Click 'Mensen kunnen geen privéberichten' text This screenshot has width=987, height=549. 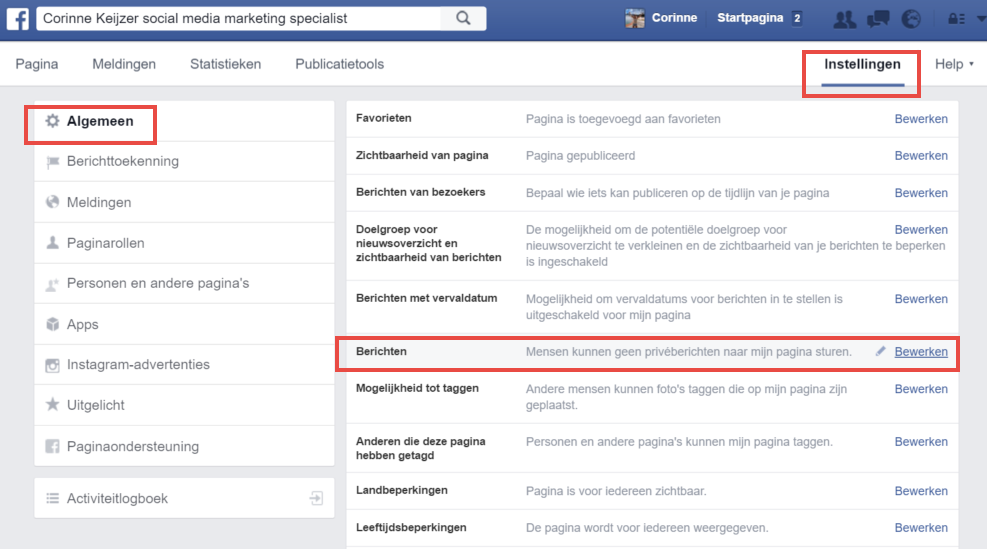coord(689,352)
